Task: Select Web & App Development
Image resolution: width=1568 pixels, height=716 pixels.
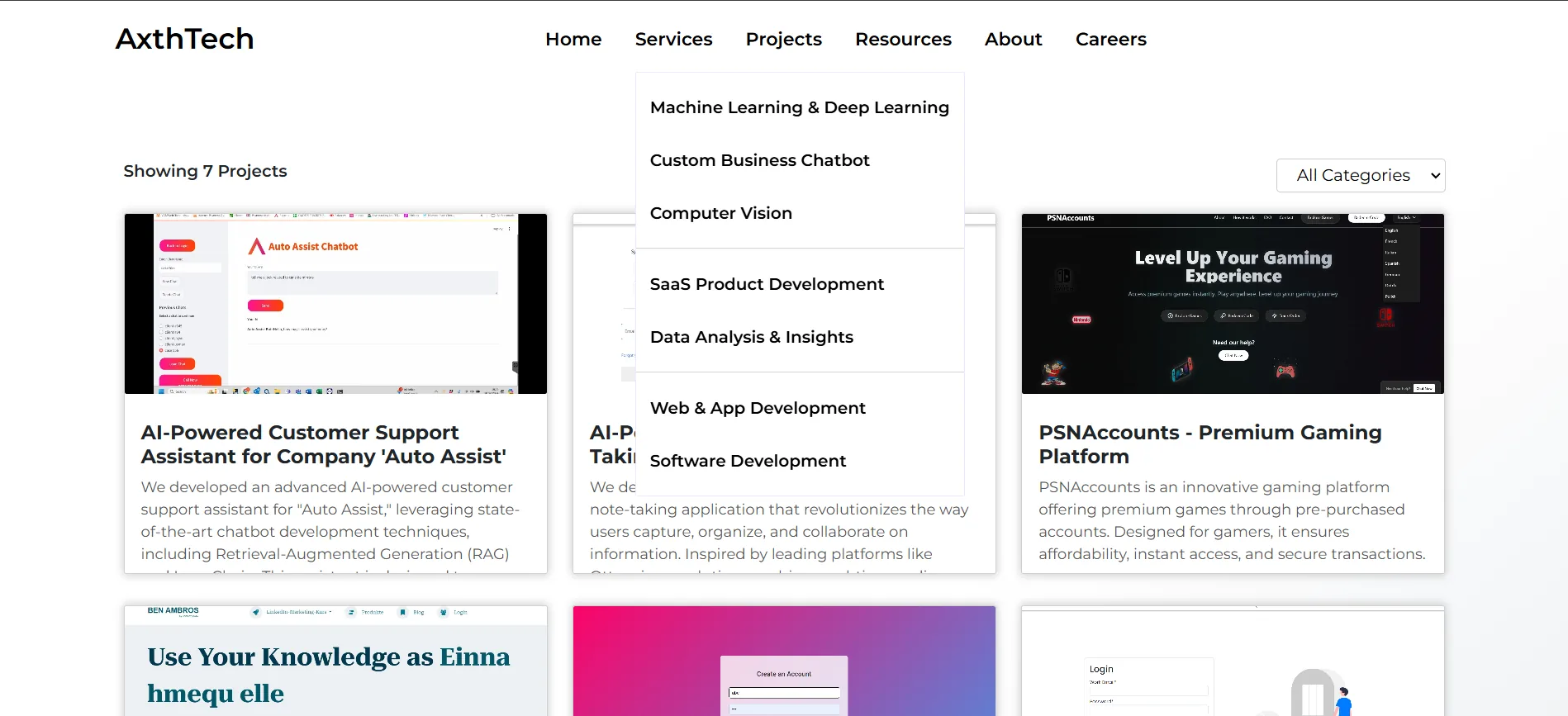Action: 757,408
